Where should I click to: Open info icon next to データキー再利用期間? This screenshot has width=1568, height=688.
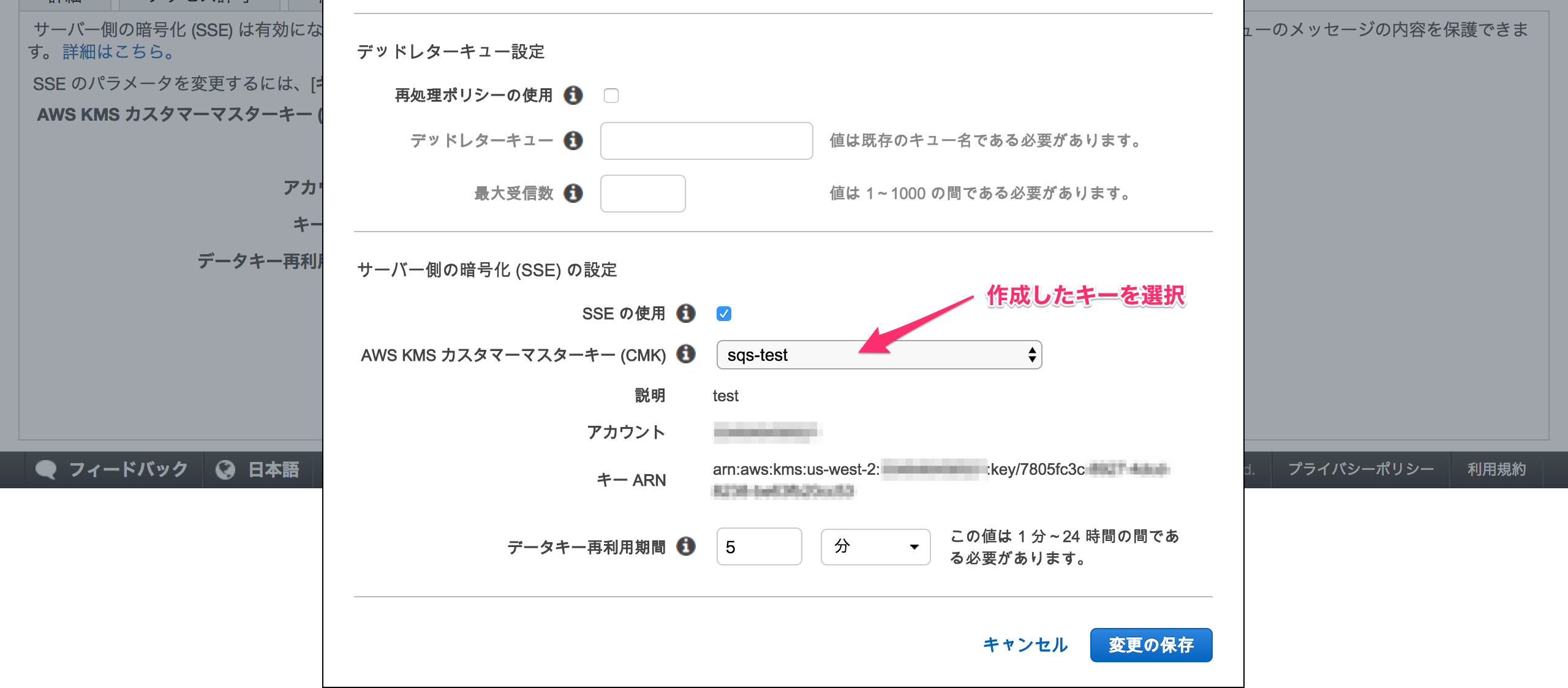[x=686, y=546]
